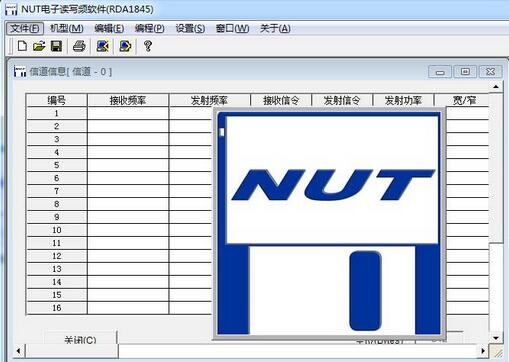
Task: Click receive frequency cell for channel 8
Action: coord(128,204)
